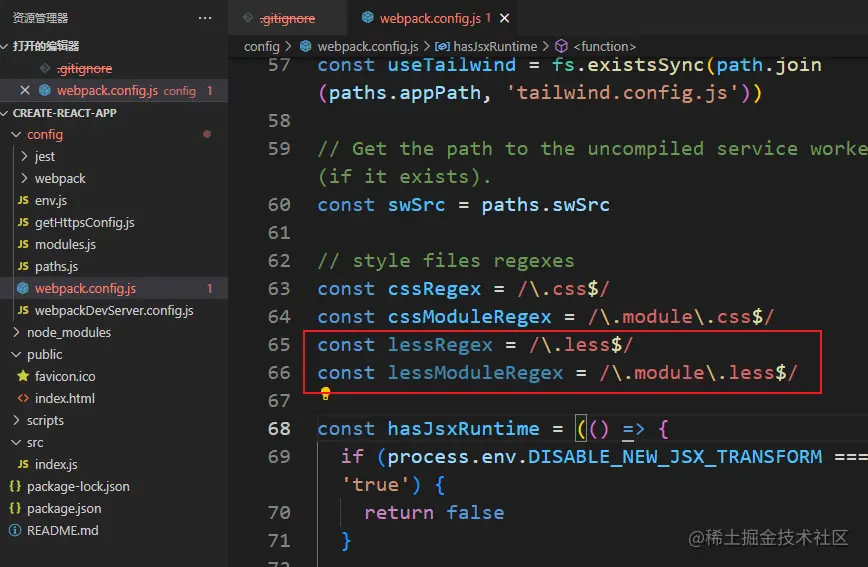The width and height of the screenshot is (868, 567).
Task: Switch to the webpack.config.js tab
Action: [430, 18]
